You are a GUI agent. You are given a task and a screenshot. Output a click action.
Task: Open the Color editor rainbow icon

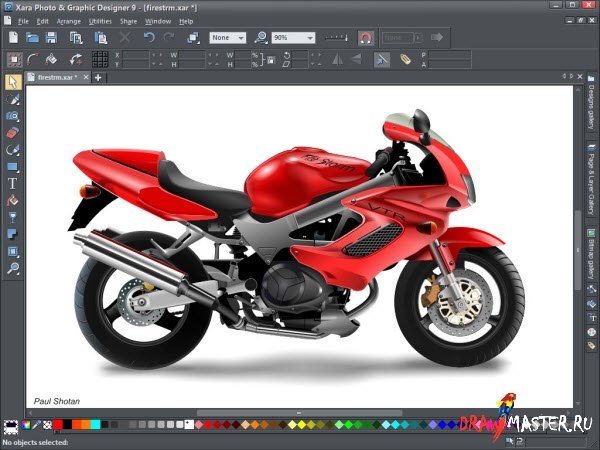[x=26, y=425]
